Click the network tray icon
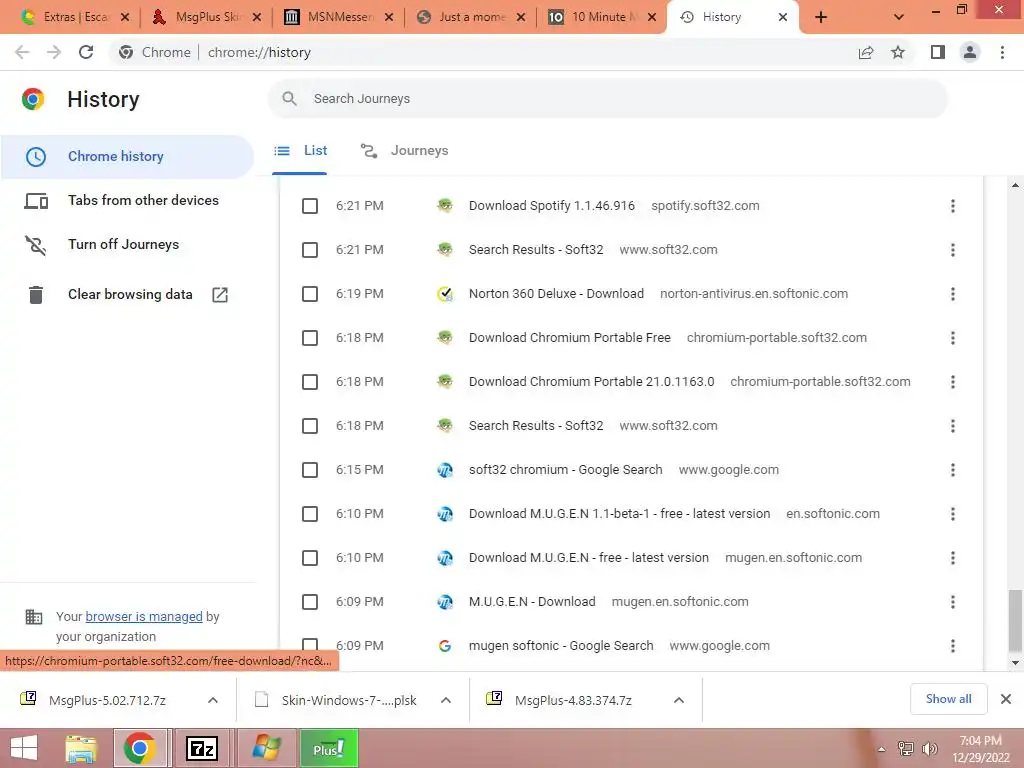The height and width of the screenshot is (768, 1024). click(906, 749)
